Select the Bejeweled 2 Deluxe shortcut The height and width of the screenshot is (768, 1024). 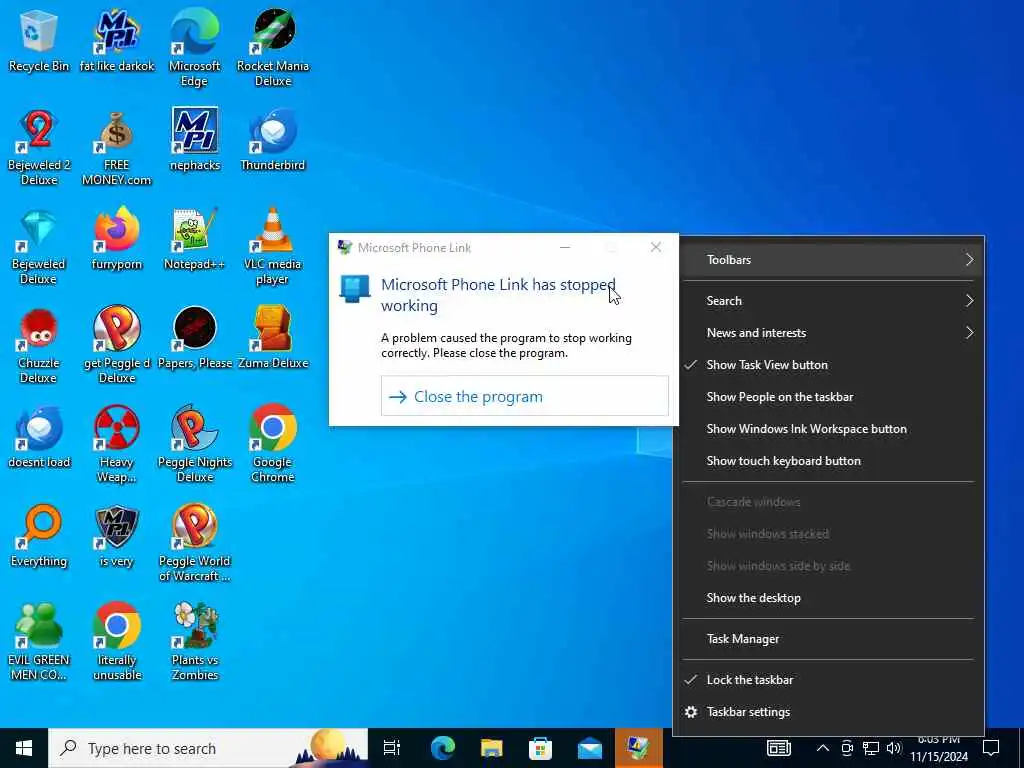click(x=39, y=146)
